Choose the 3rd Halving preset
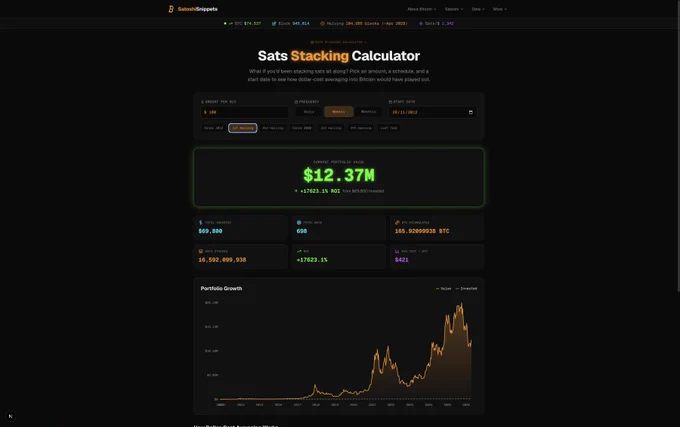Image resolution: width=680 pixels, height=427 pixels. (331, 128)
